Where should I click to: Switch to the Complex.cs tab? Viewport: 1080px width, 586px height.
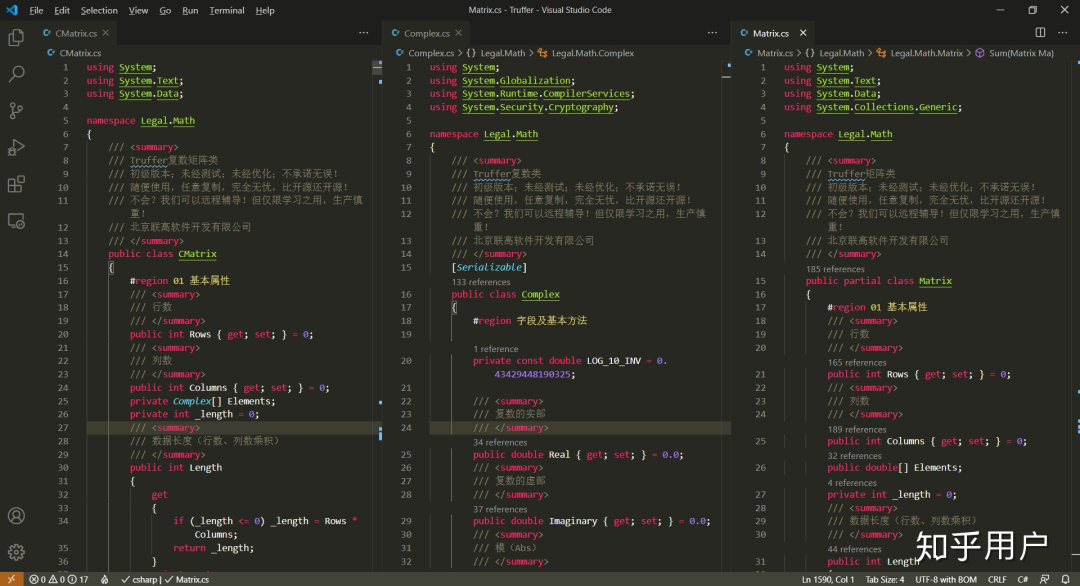point(426,33)
